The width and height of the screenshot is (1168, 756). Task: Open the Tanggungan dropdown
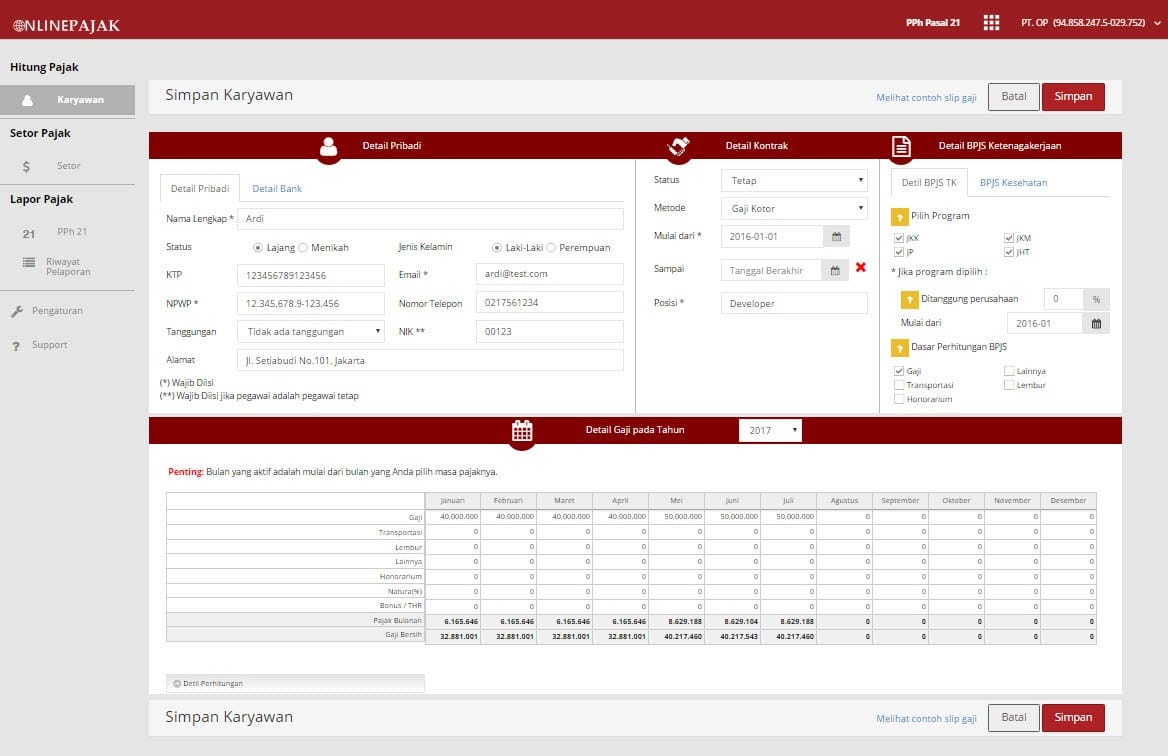(x=311, y=331)
